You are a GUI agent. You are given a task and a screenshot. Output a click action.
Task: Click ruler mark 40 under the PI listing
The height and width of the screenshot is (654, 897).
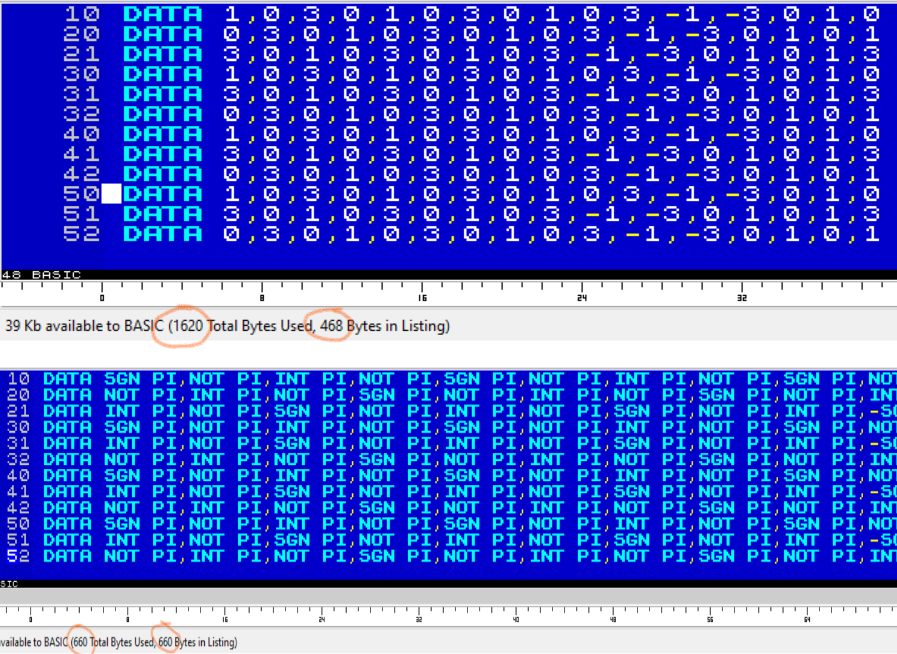[516, 620]
